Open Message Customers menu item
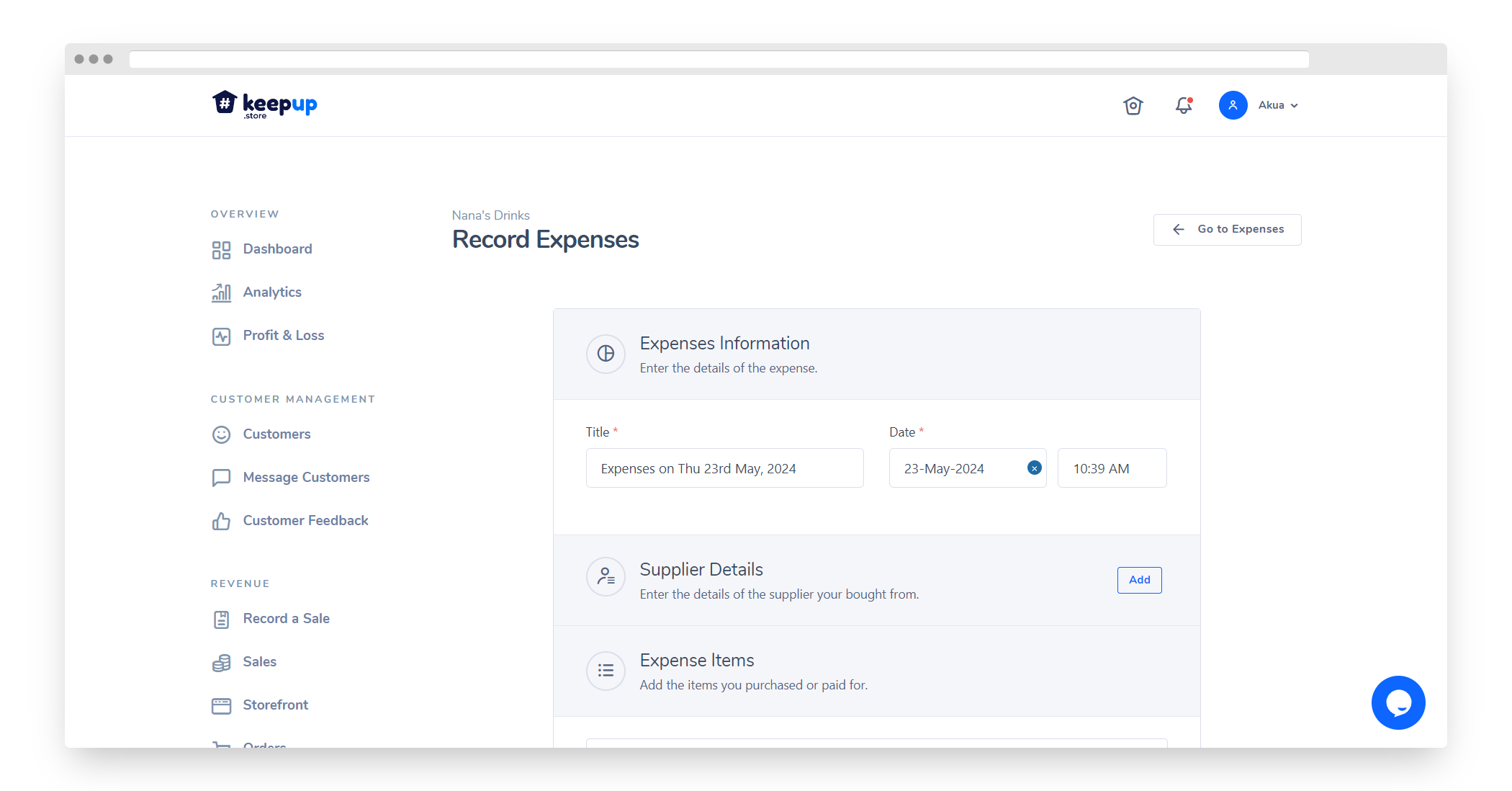The height and width of the screenshot is (791, 1512). coord(306,478)
